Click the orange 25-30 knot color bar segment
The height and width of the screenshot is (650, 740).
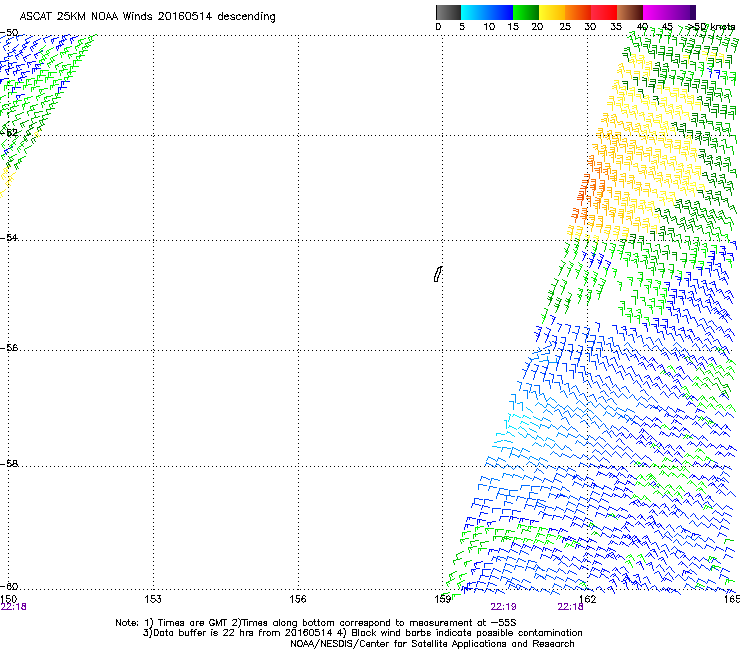pyautogui.click(x=578, y=12)
